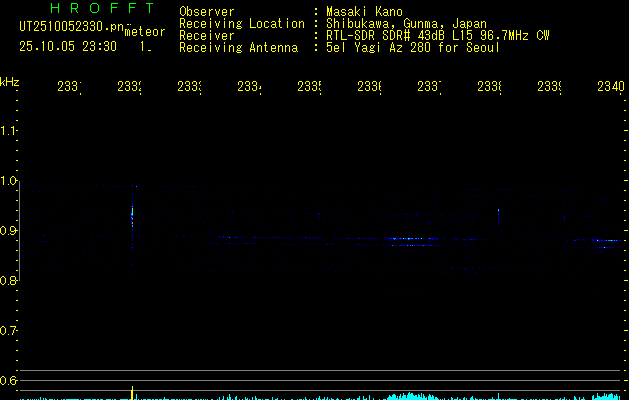
Task: Click the 'Receiving Antenna' label
Action: (238, 48)
